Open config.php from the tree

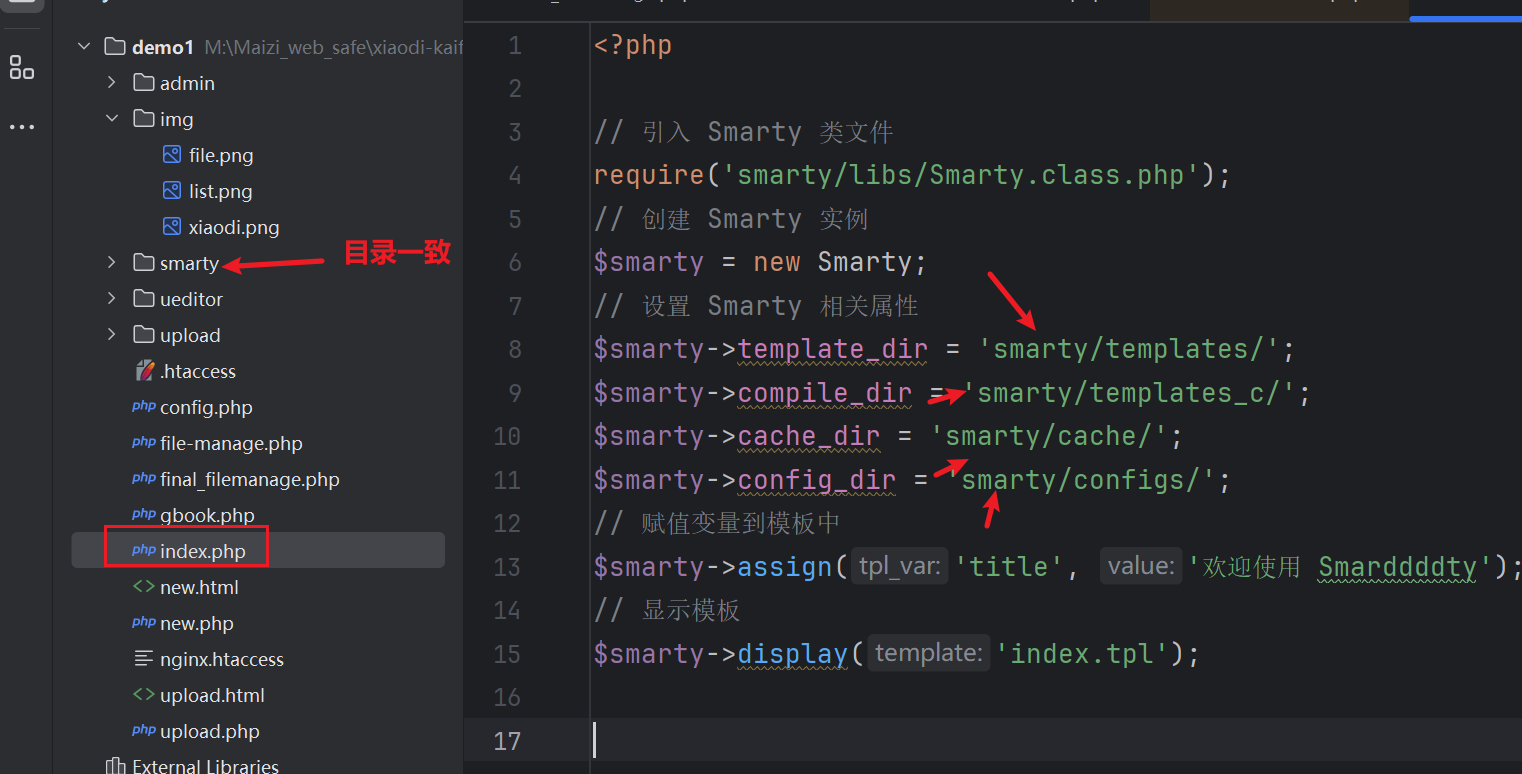(x=206, y=408)
